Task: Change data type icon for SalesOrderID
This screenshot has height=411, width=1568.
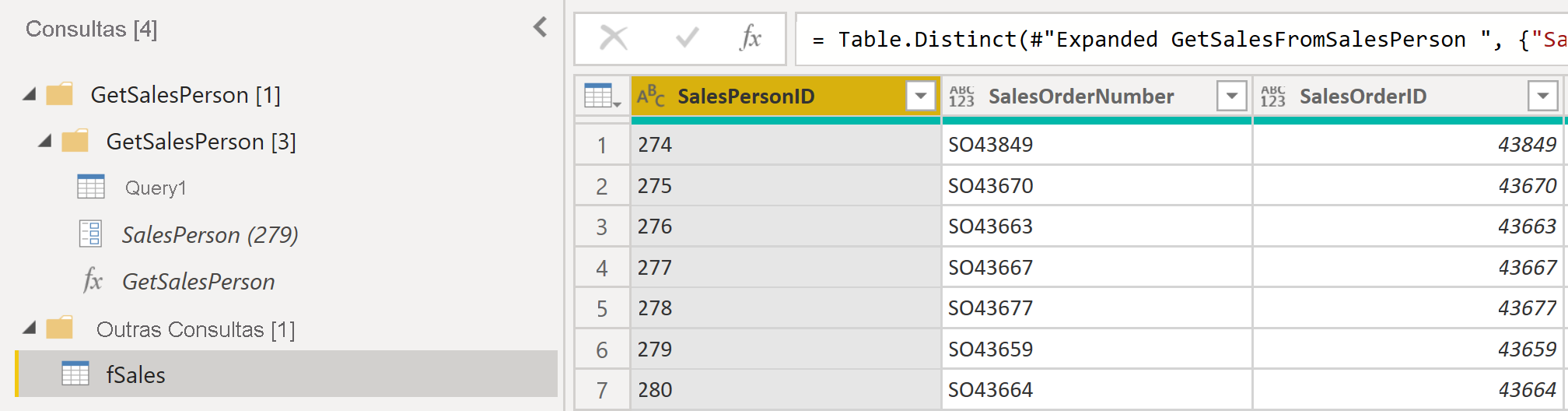Action: pos(1272,97)
